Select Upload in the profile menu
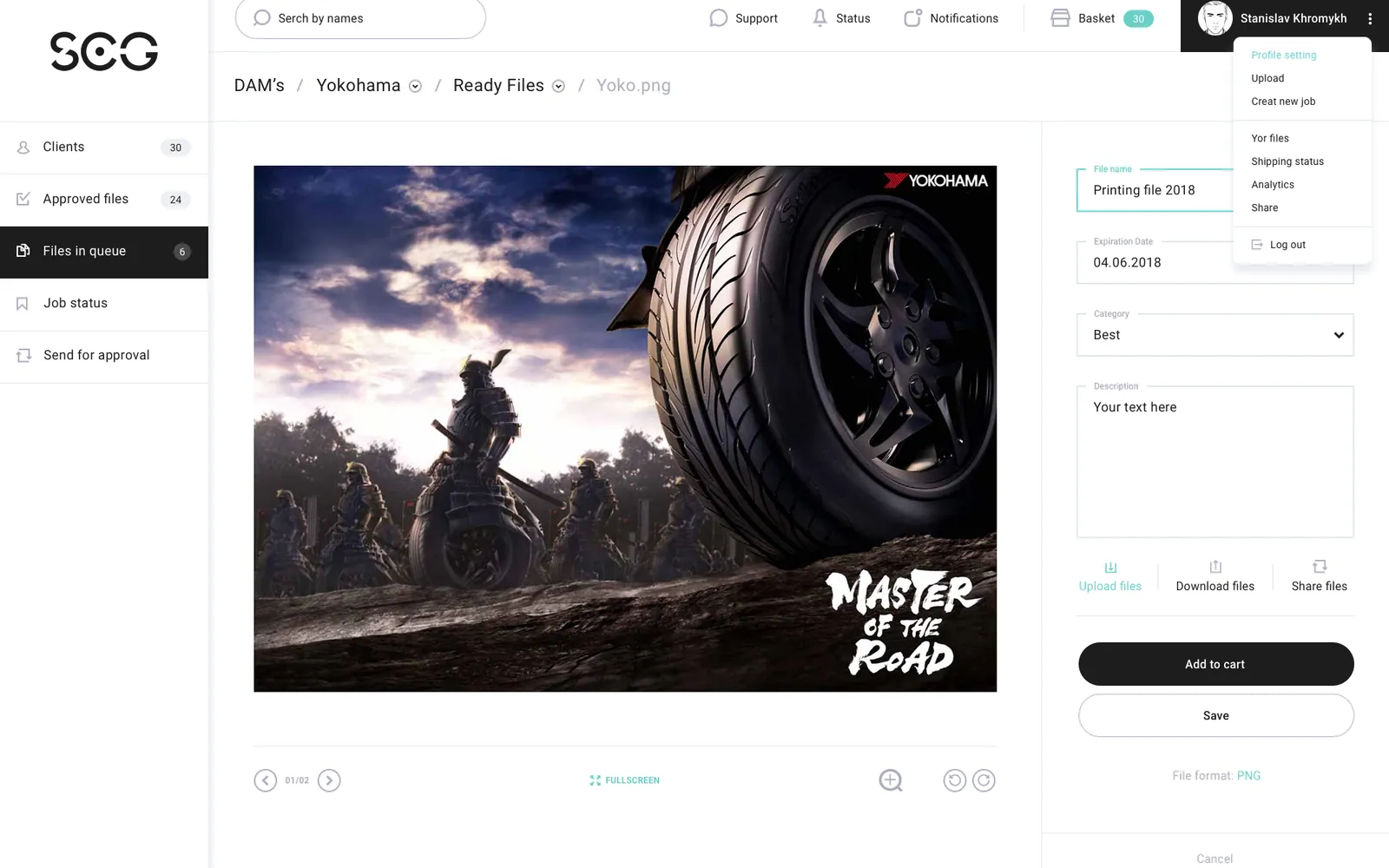1389x868 pixels. point(1267,78)
